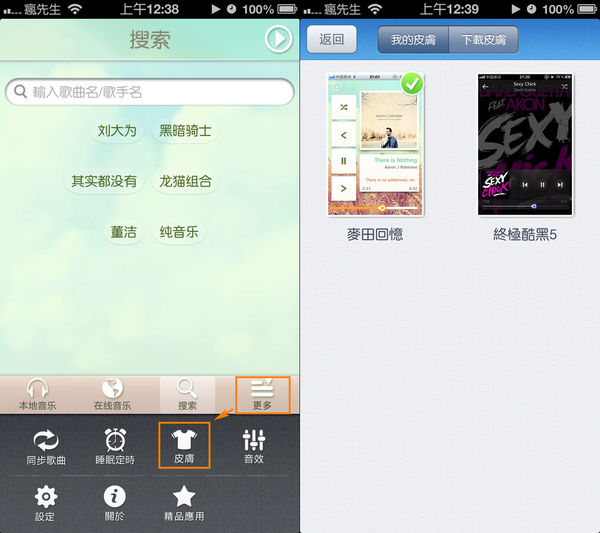The image size is (600, 533).
Task: Open the 音效 equalizer icon
Action: pyautogui.click(x=253, y=446)
